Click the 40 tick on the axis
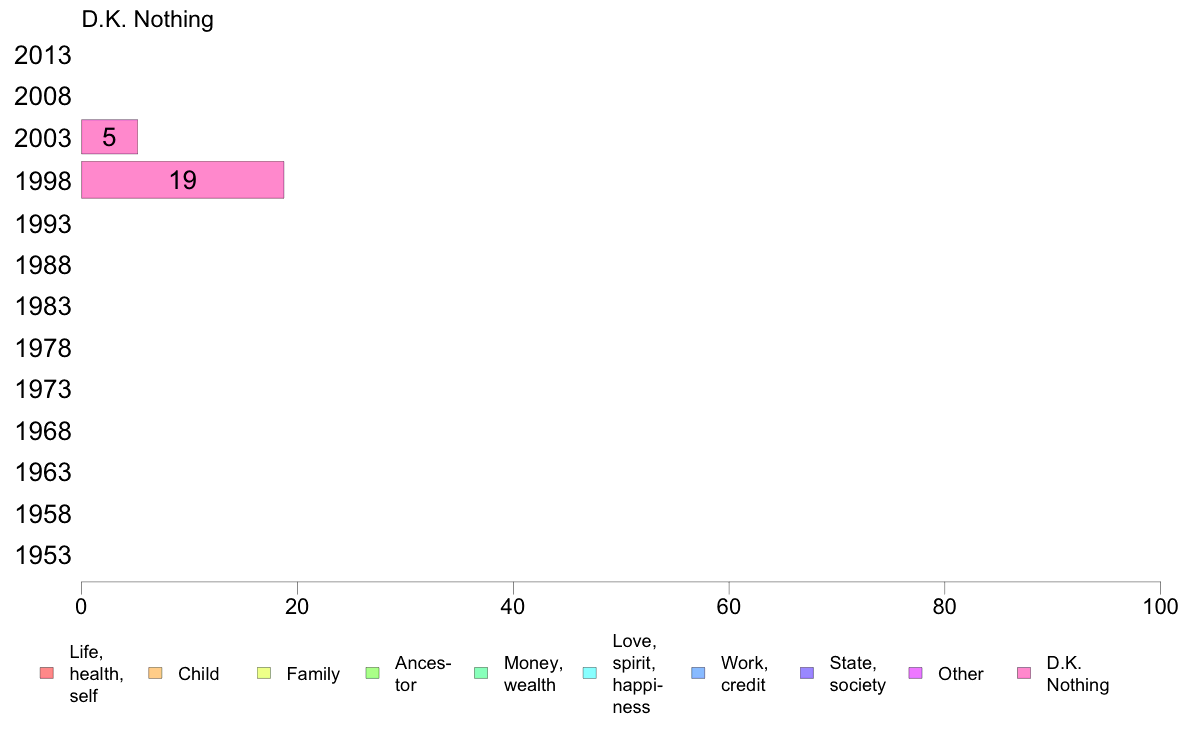Image resolution: width=1188 pixels, height=736 pixels. [x=513, y=606]
